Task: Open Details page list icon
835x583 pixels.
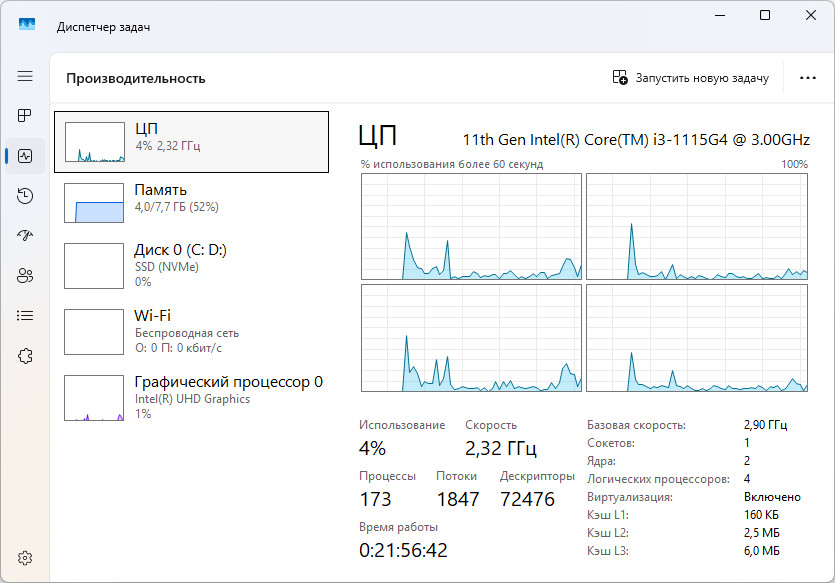Action: pos(25,316)
